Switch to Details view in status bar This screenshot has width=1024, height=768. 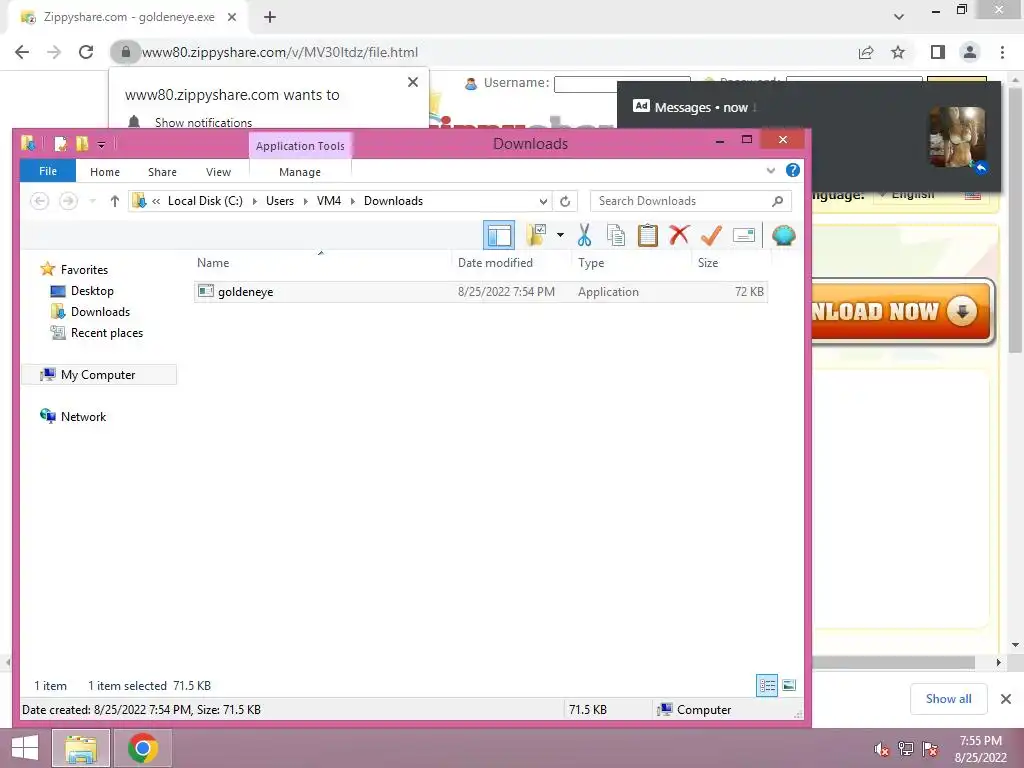(x=767, y=685)
